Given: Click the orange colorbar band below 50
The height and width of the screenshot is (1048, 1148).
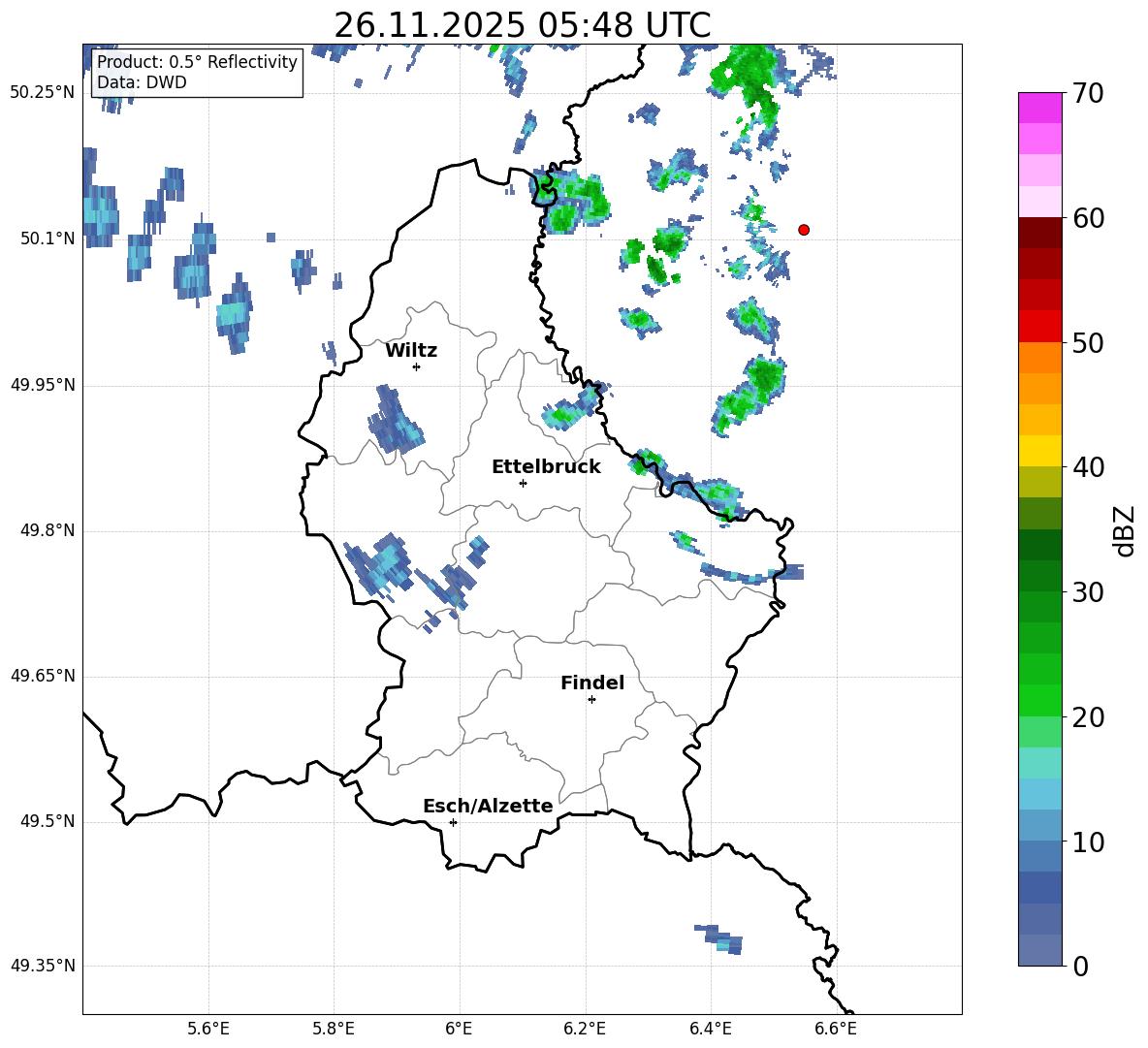Looking at the screenshot, I should (x=1039, y=358).
